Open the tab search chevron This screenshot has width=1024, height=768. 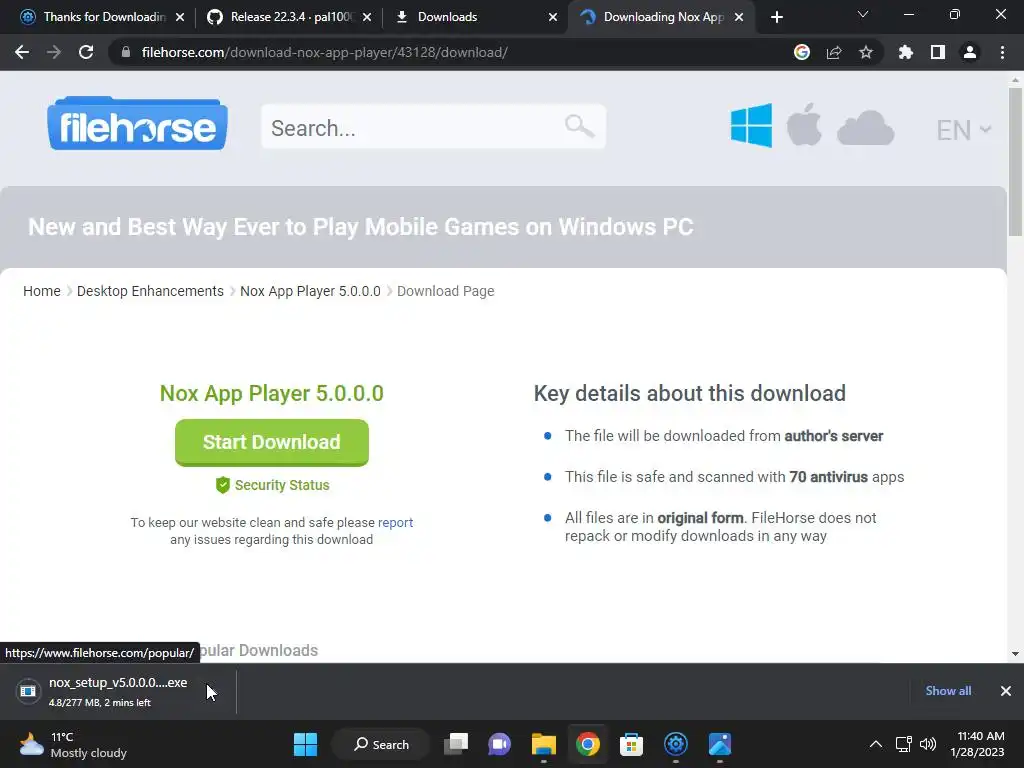click(x=863, y=14)
